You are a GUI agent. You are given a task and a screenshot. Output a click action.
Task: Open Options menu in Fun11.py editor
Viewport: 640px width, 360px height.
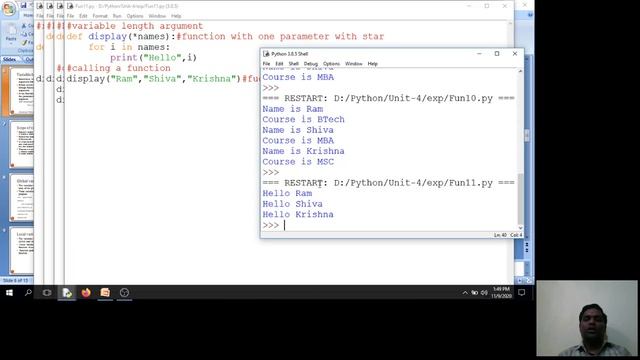pos(135,16)
